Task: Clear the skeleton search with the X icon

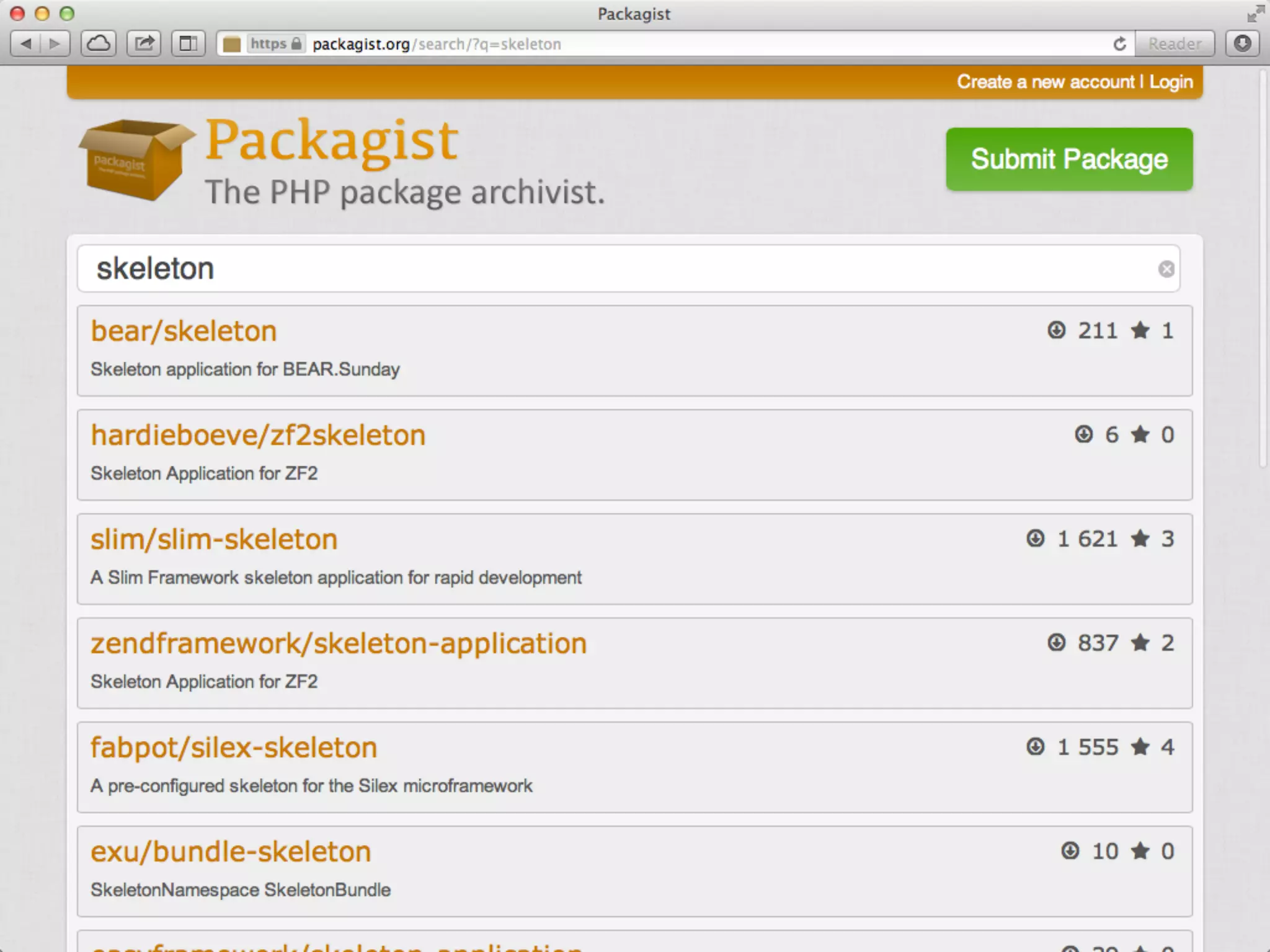Action: coord(1166,269)
